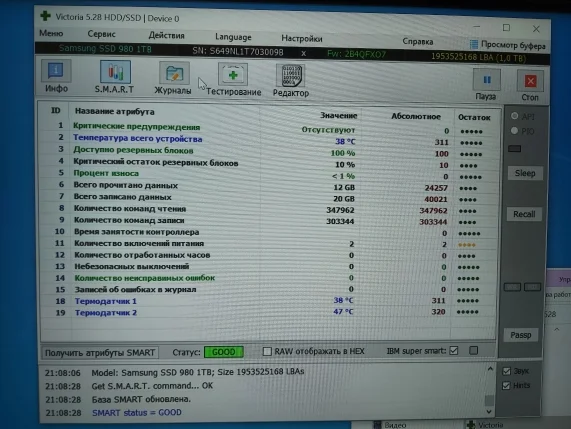Select the PIO radio button
This screenshot has width=571, height=429.
[514, 130]
